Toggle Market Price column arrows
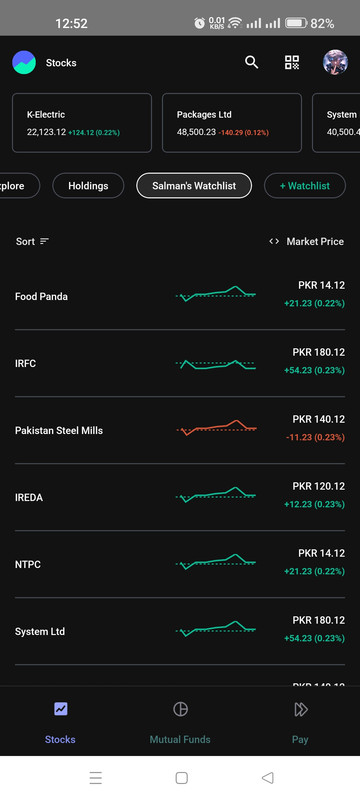This screenshot has height=800, width=360. point(274,241)
